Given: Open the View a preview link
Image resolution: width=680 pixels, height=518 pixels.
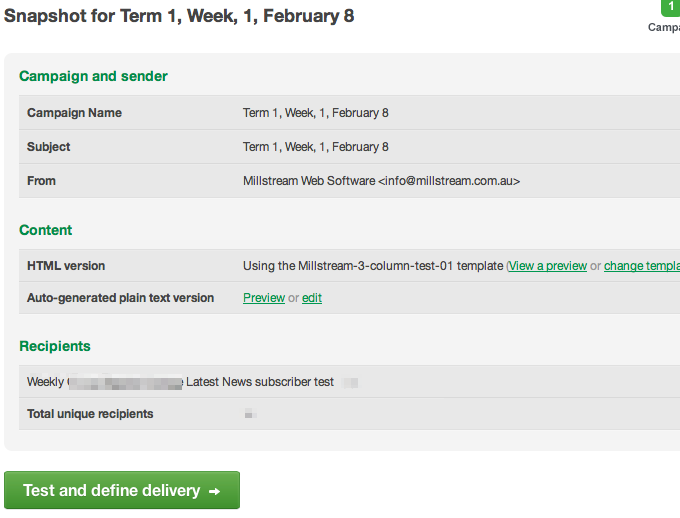Looking at the screenshot, I should click(x=548, y=266).
